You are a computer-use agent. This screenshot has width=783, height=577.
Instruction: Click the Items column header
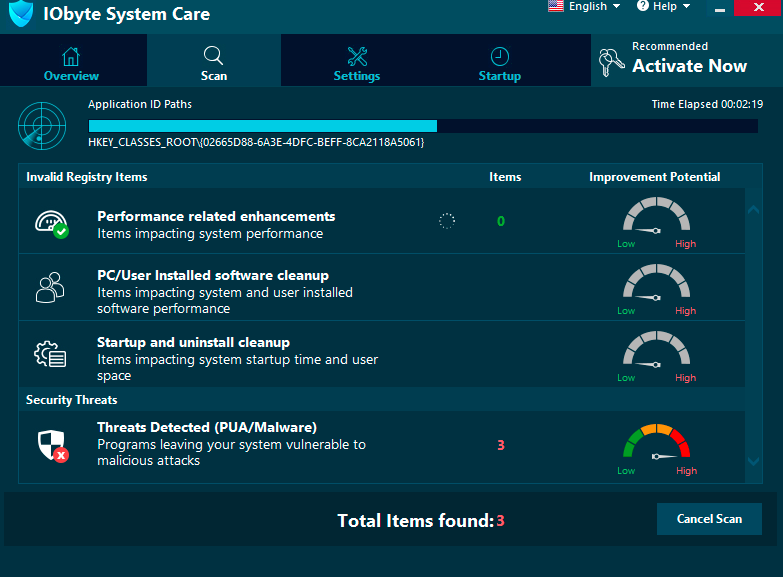505,177
